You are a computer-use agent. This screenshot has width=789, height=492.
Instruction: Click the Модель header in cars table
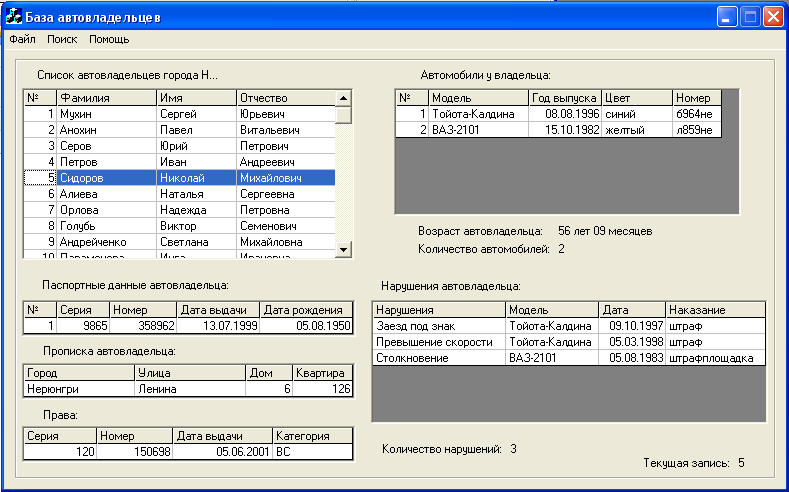point(479,98)
